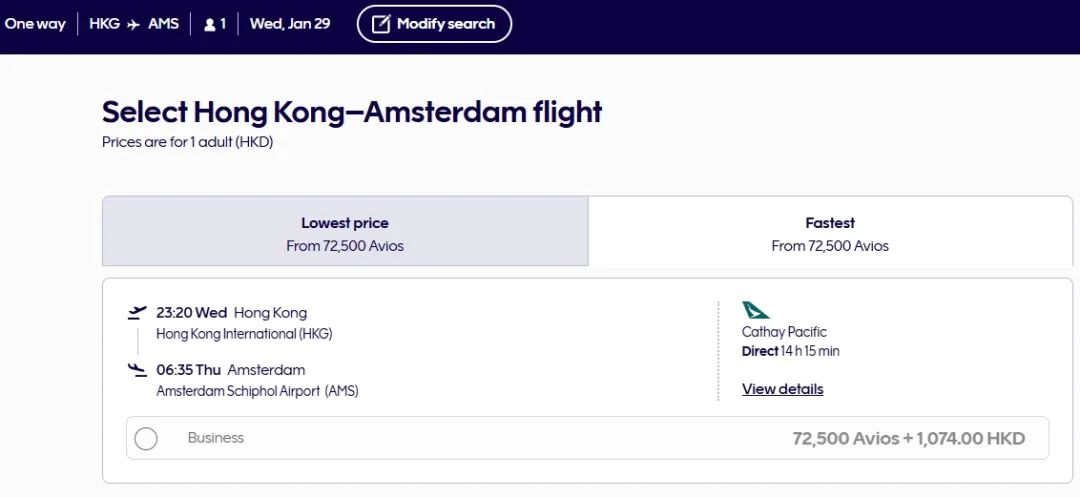
Task: Select the Business fare radio button
Action: click(x=146, y=438)
